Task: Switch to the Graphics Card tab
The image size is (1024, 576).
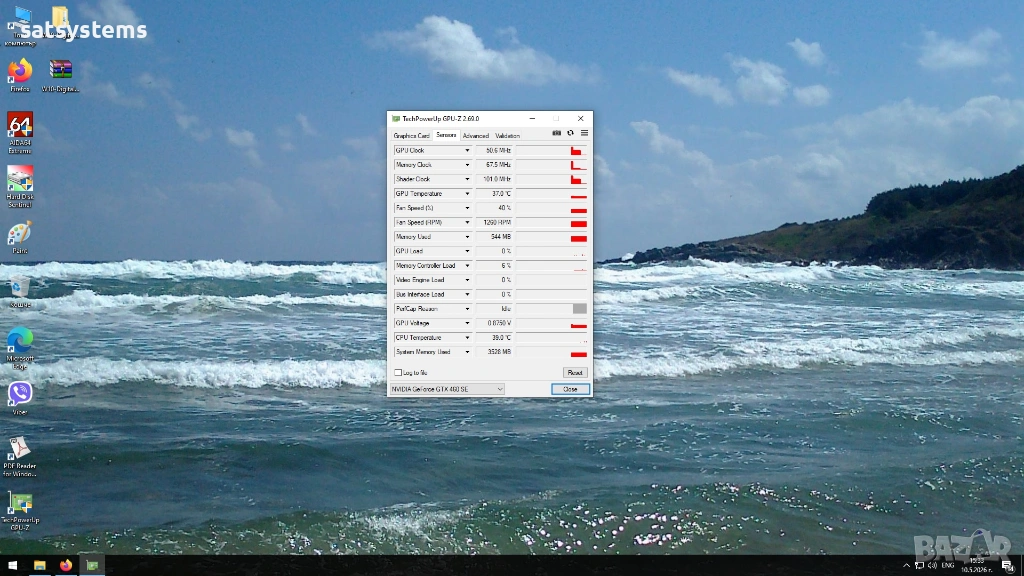Action: pyautogui.click(x=411, y=136)
